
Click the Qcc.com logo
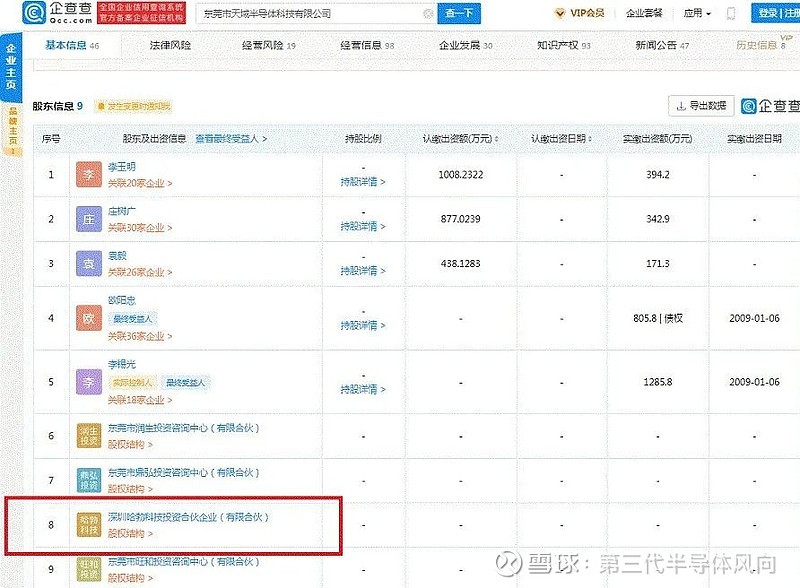58,13
